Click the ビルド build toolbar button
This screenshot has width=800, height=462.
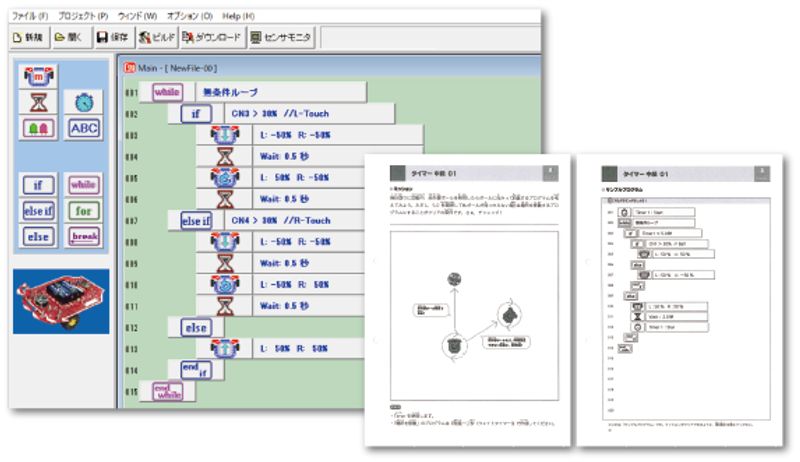pyautogui.click(x=157, y=38)
